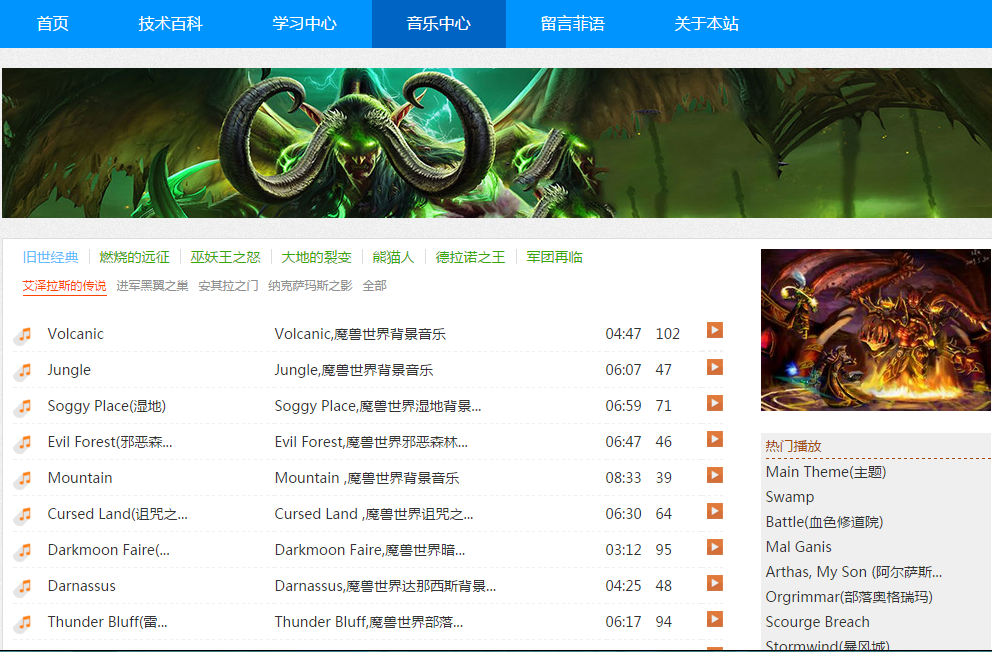This screenshot has height=652, width=992.
Task: Click the music note icon beside Darnassus
Action: (24, 587)
